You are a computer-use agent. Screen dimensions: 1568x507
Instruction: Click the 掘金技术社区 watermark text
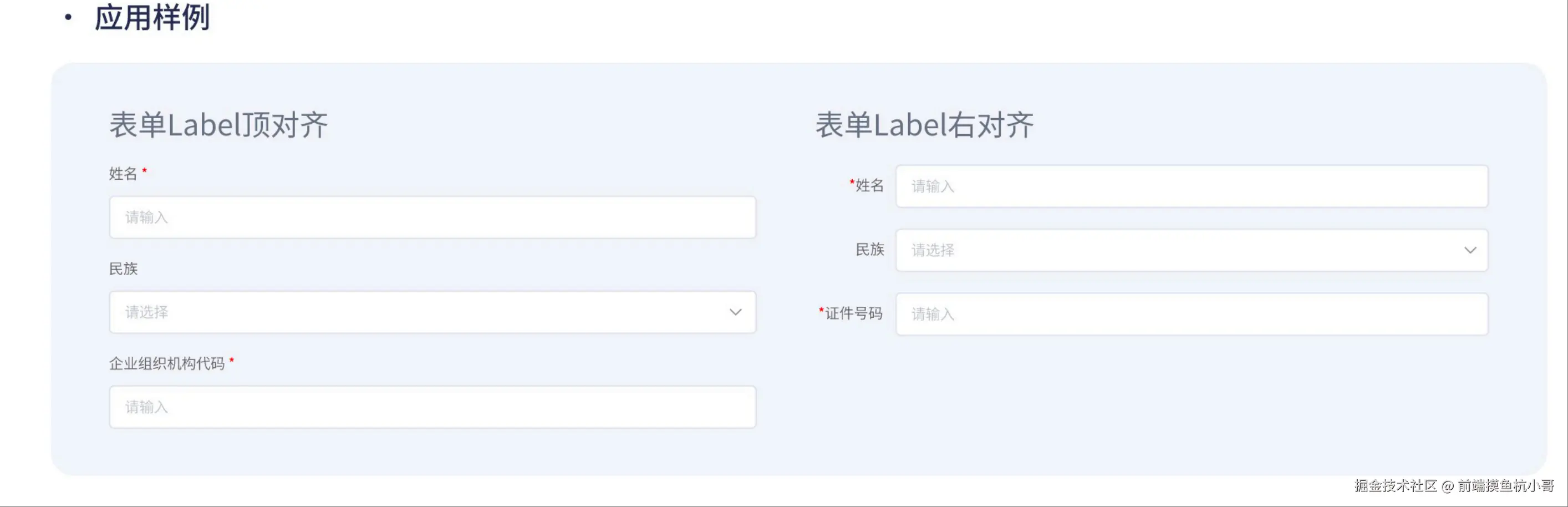1395,486
